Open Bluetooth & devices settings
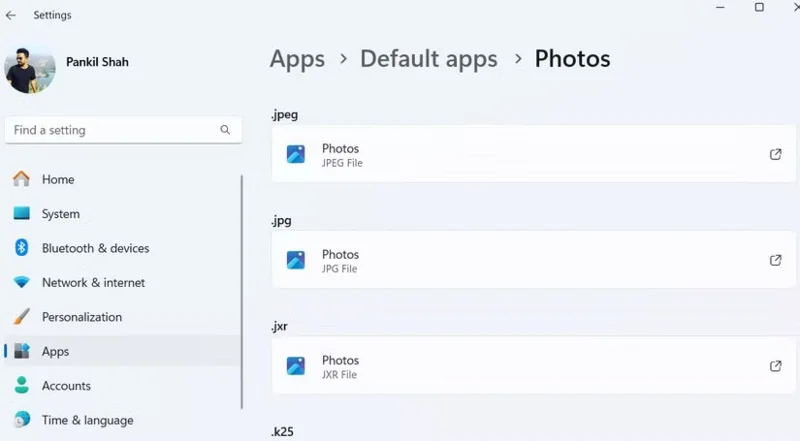 coord(95,248)
